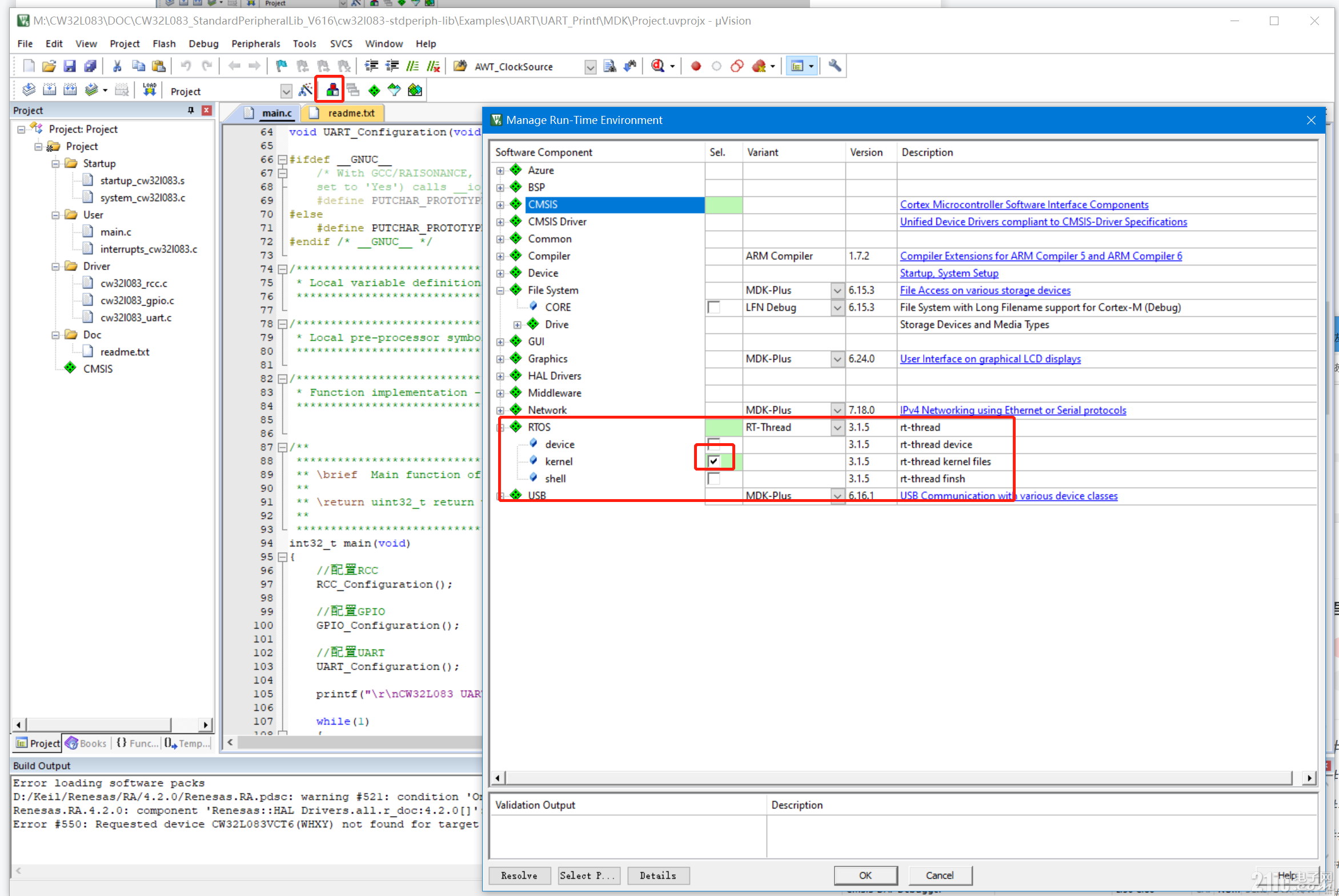Switch to the Func... panel tab
The height and width of the screenshot is (896, 1339).
pyautogui.click(x=137, y=743)
